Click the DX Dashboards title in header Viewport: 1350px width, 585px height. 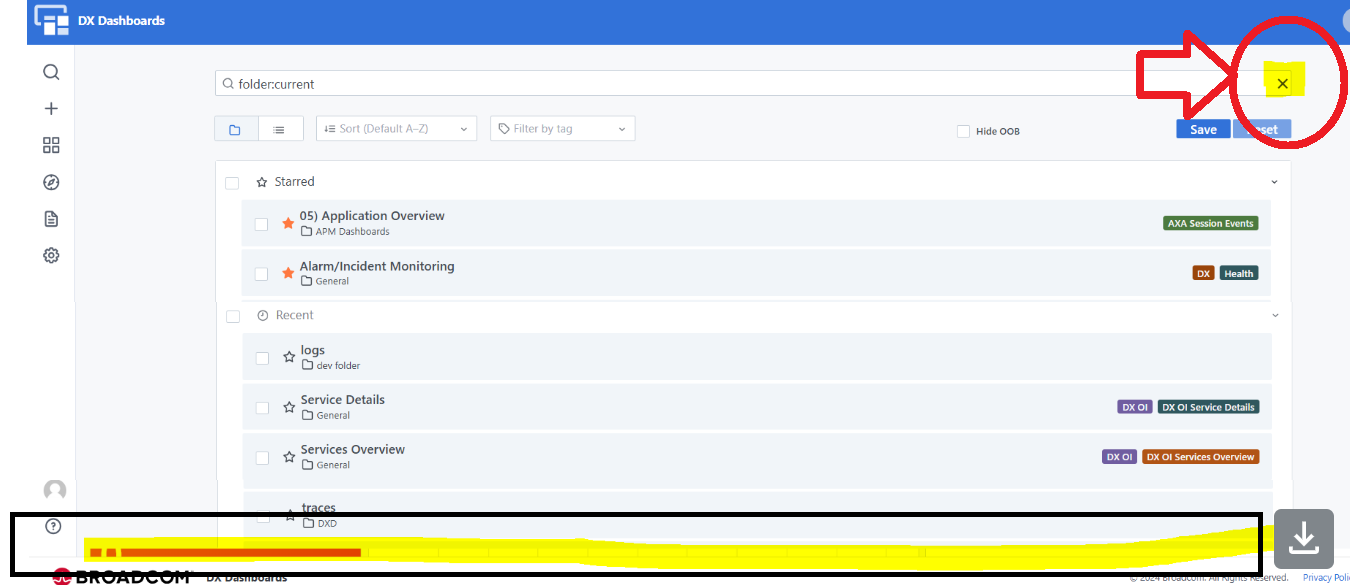point(122,20)
